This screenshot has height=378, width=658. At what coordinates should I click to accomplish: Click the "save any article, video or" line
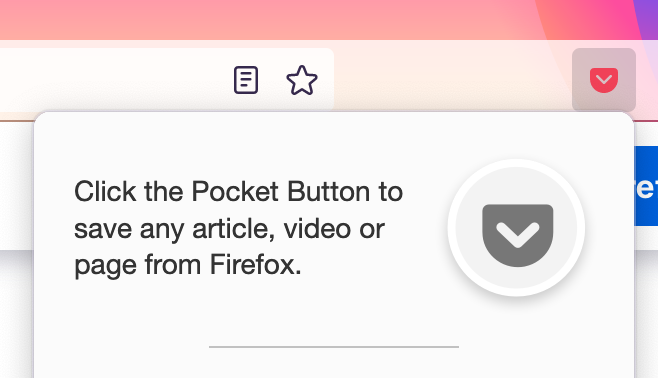pyautogui.click(x=229, y=229)
